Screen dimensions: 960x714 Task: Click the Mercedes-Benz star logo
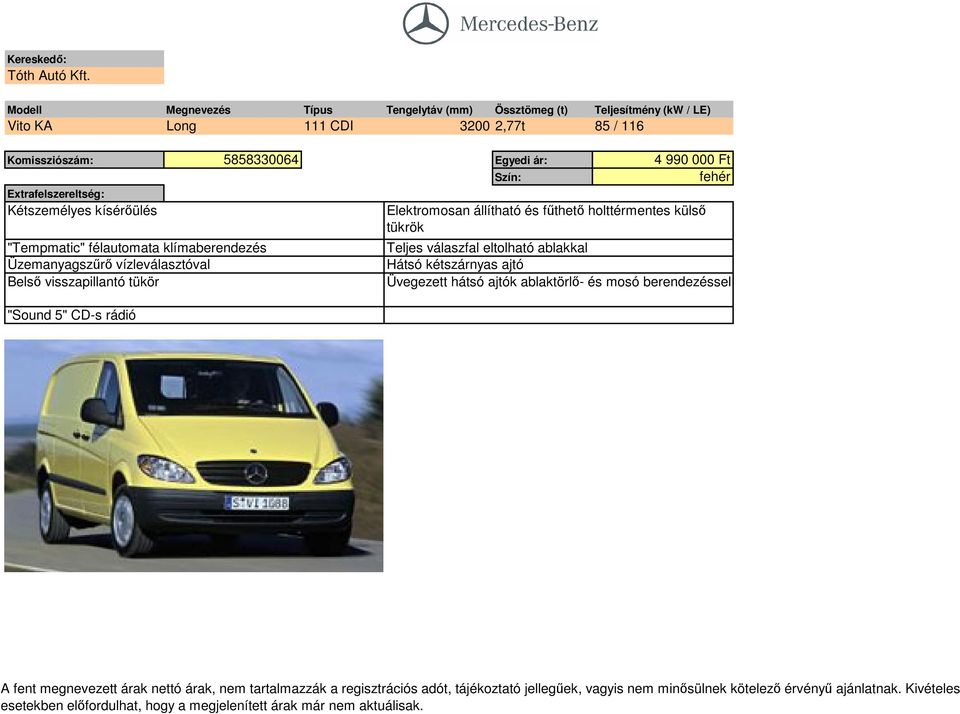click(426, 24)
